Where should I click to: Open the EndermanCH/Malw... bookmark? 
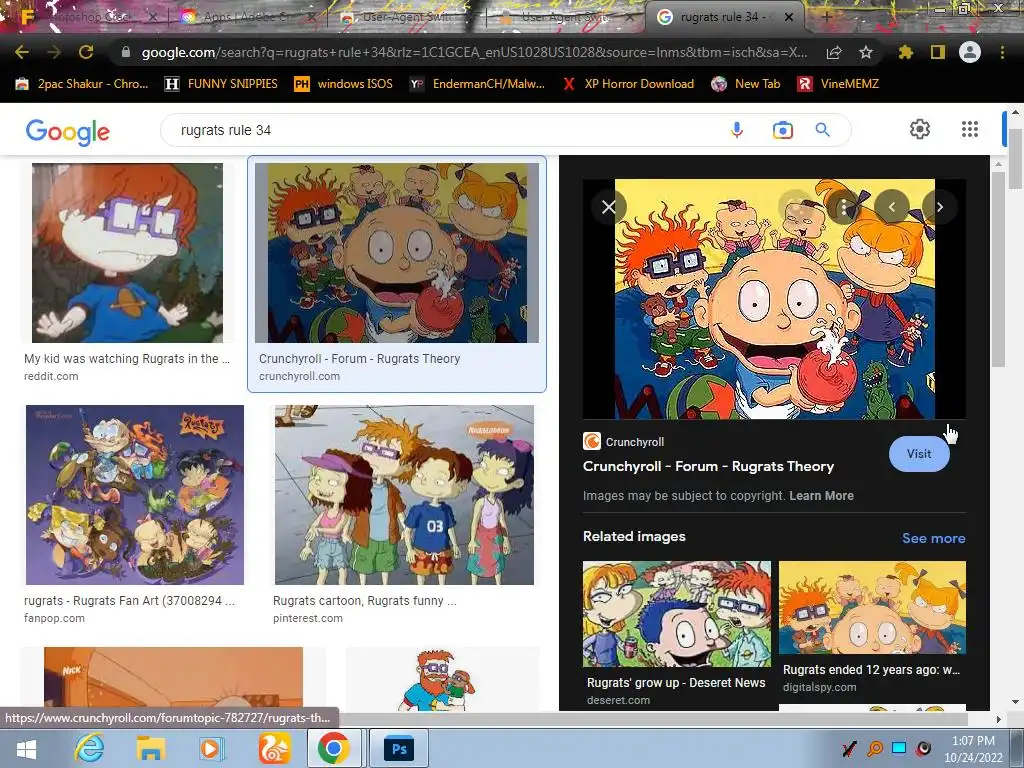point(477,84)
